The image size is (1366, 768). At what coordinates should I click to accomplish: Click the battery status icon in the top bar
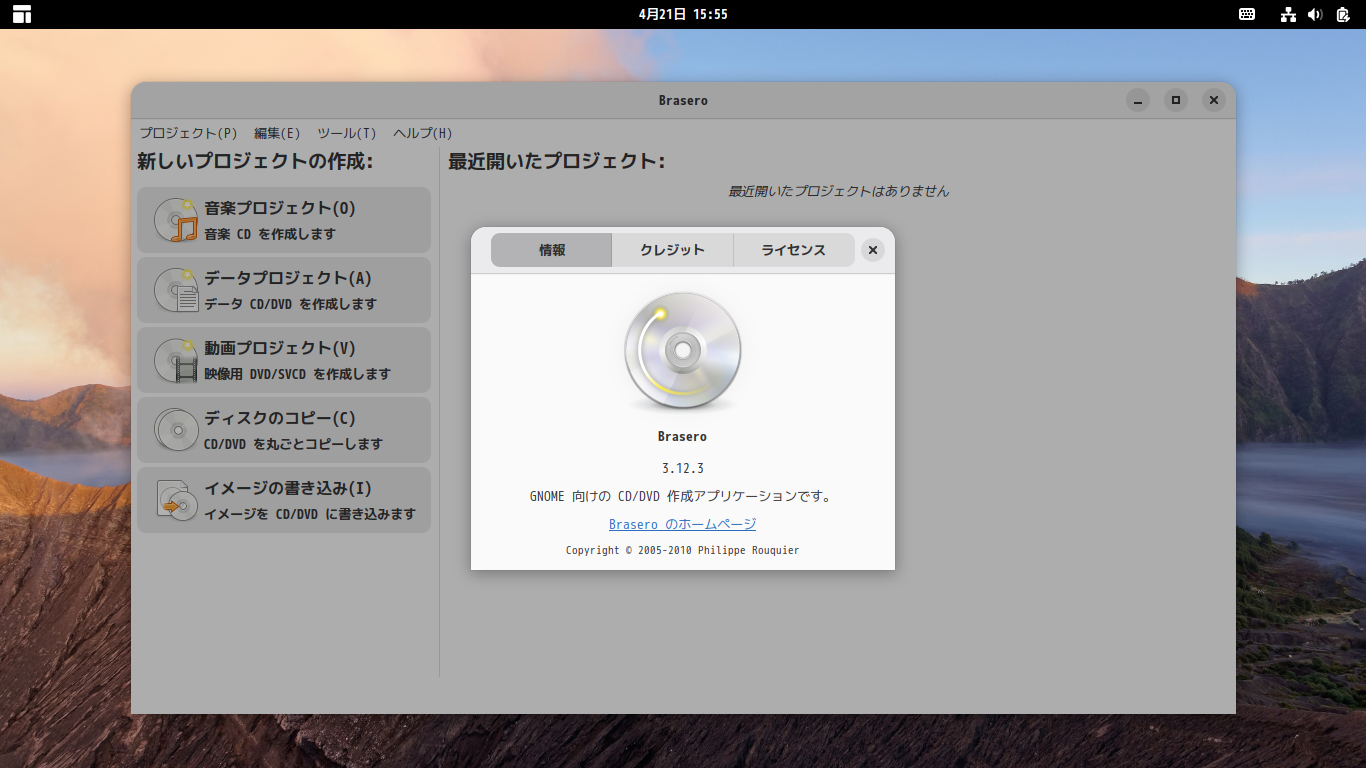click(x=1342, y=14)
